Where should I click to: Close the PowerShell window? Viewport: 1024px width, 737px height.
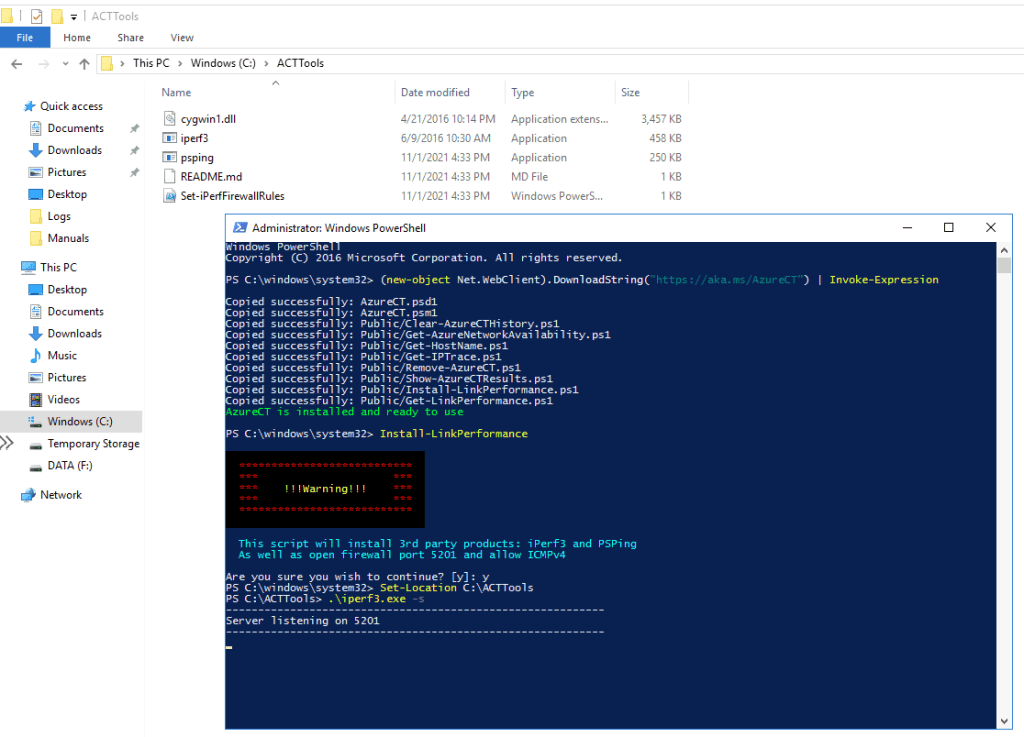(x=991, y=227)
